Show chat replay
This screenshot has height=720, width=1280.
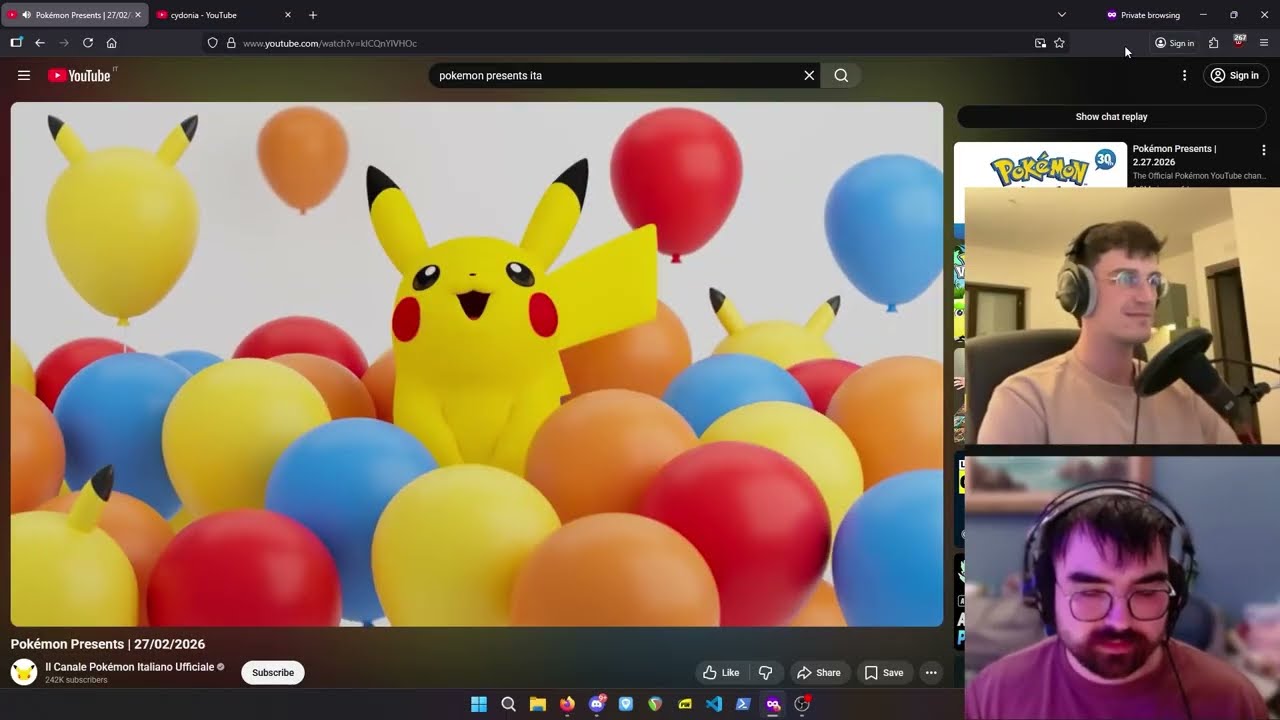(x=1111, y=117)
